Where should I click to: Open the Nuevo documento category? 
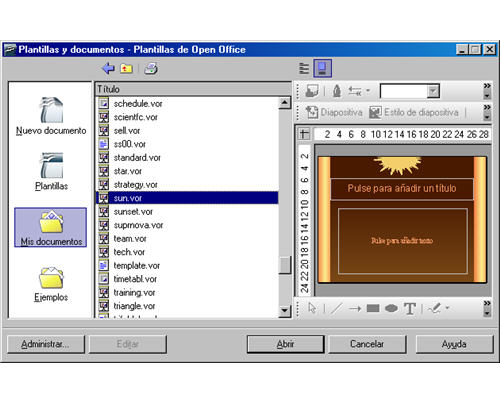pyautogui.click(x=51, y=116)
